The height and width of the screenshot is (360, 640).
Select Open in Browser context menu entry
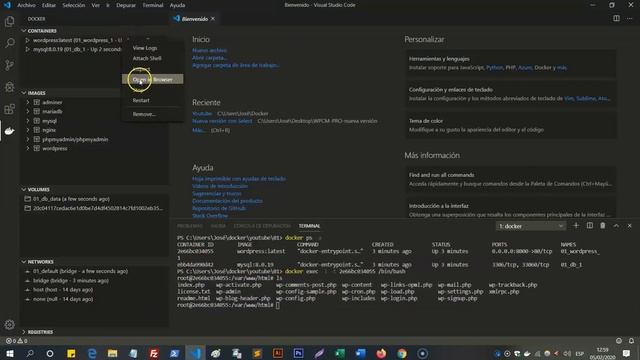click(153, 79)
